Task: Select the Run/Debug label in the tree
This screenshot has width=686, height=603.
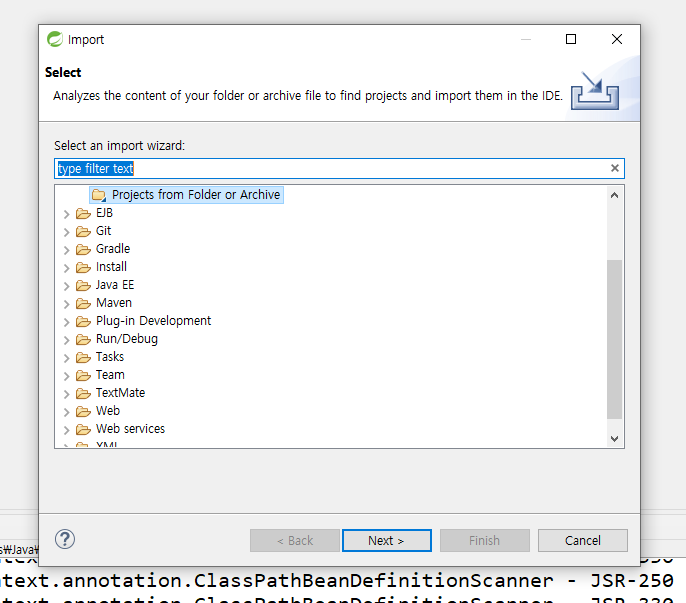Action: [x=127, y=339]
